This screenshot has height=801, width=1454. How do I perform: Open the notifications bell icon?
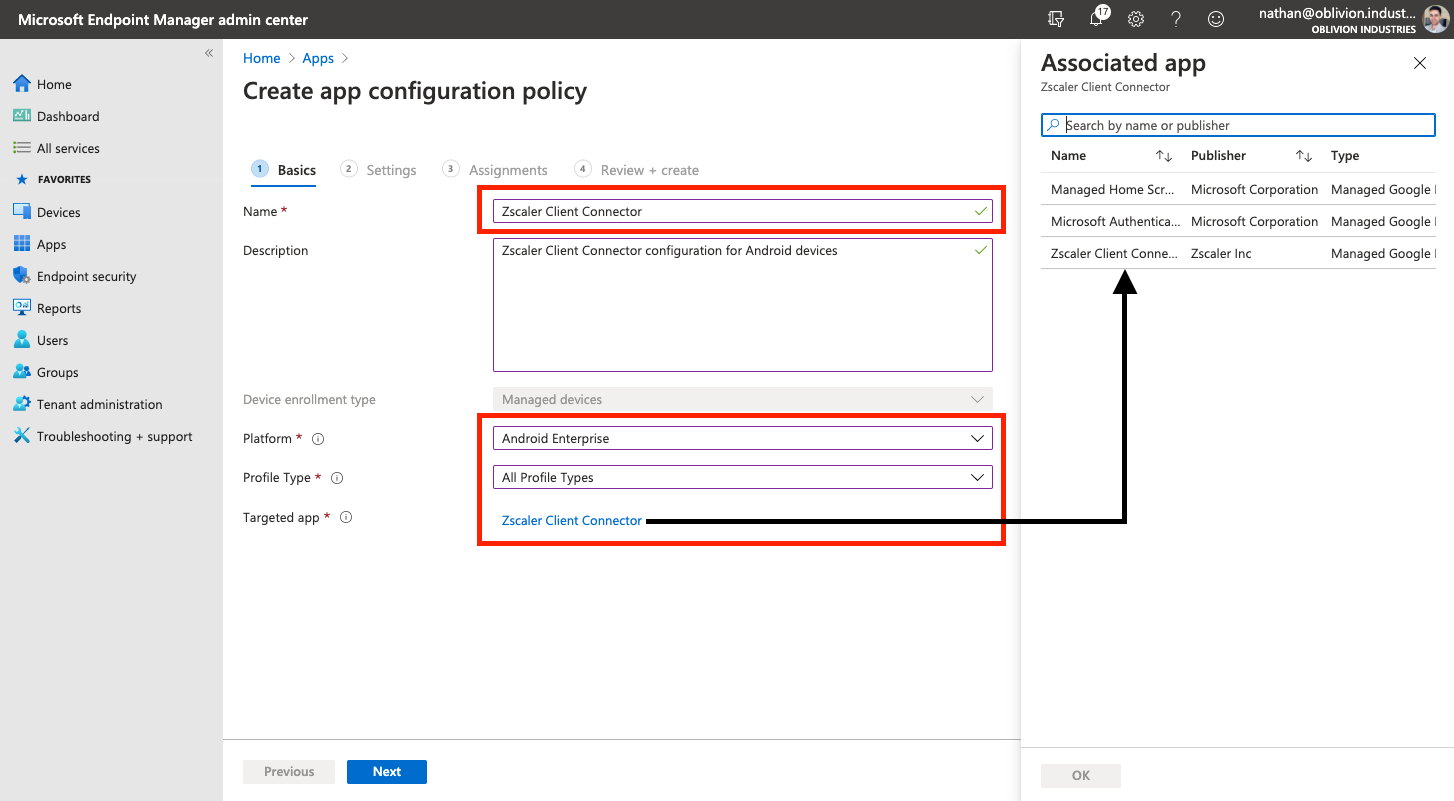tap(1097, 19)
